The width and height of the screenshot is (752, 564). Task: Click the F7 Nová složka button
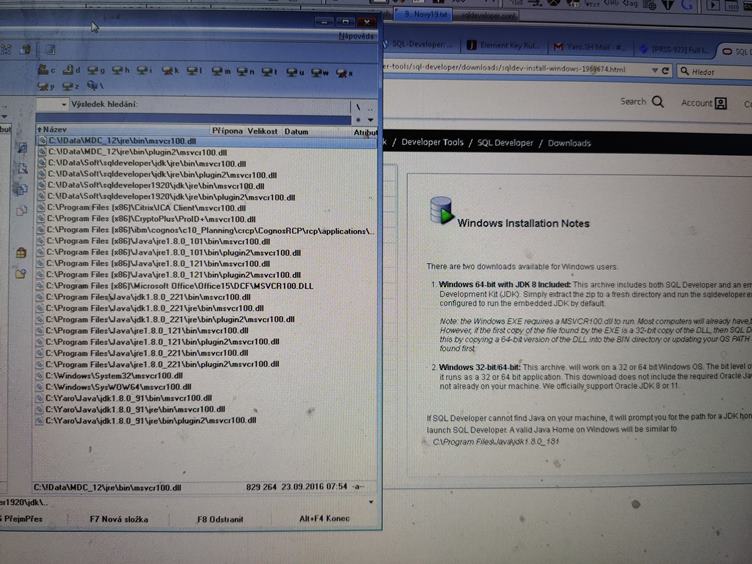point(118,519)
